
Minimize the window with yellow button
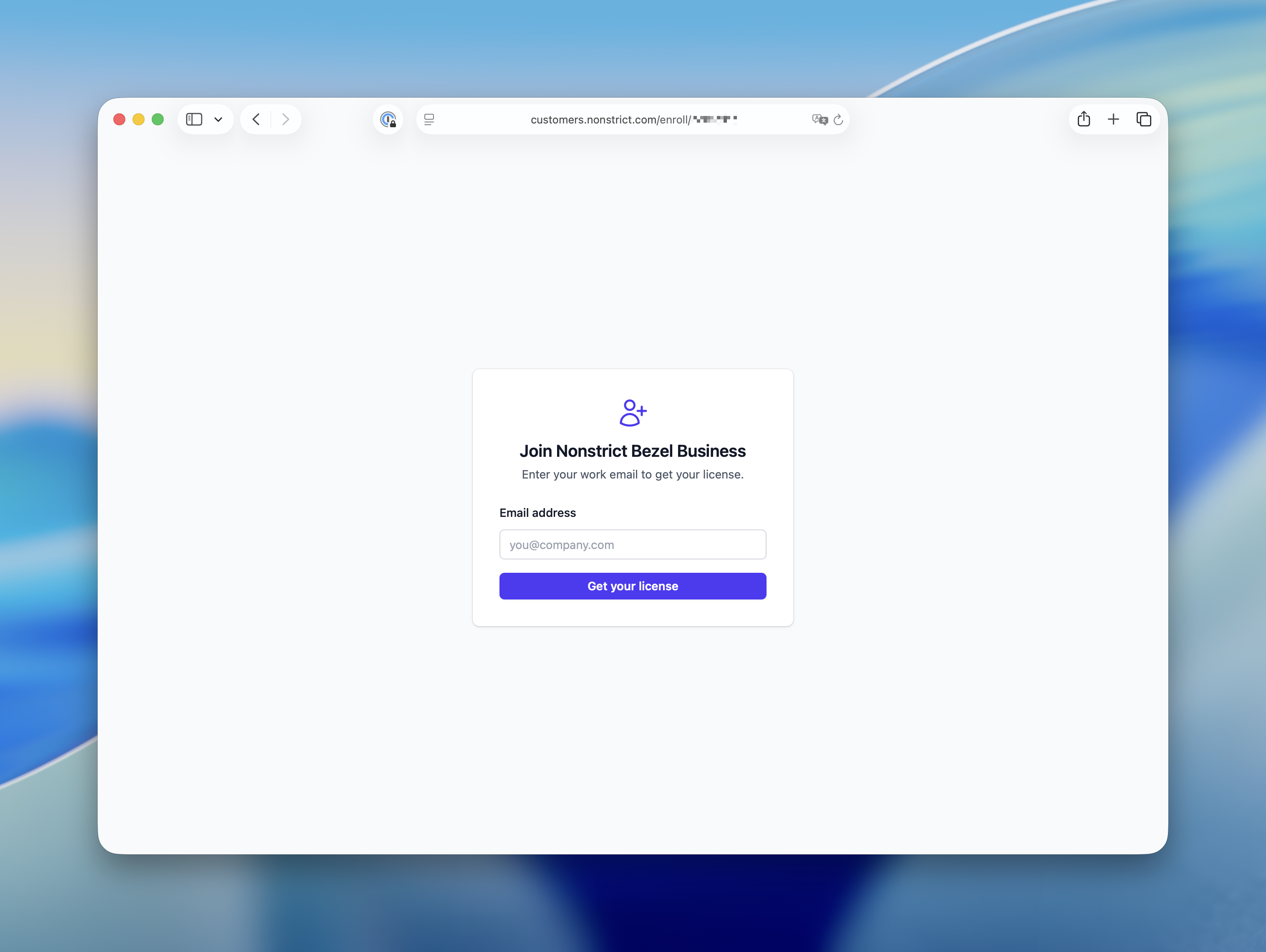click(x=139, y=119)
